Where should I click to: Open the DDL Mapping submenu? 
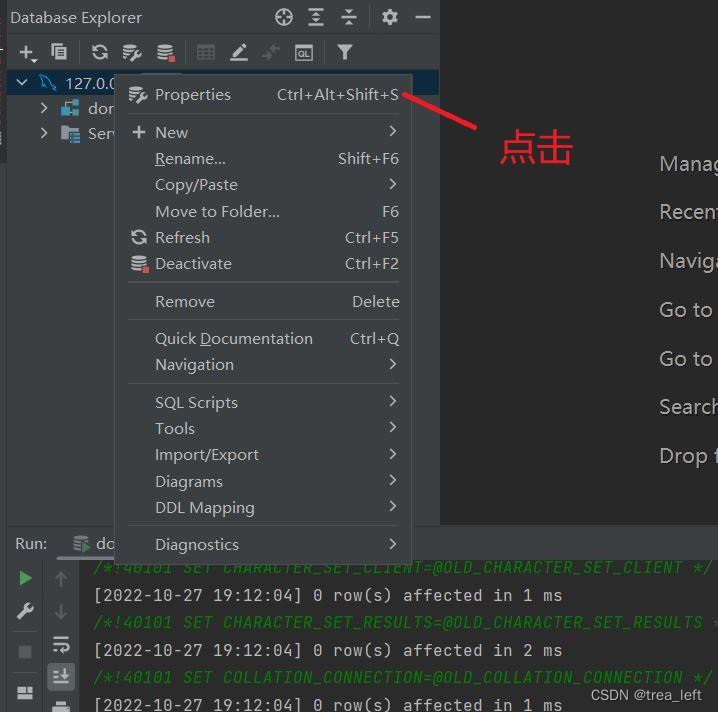pyautogui.click(x=263, y=507)
